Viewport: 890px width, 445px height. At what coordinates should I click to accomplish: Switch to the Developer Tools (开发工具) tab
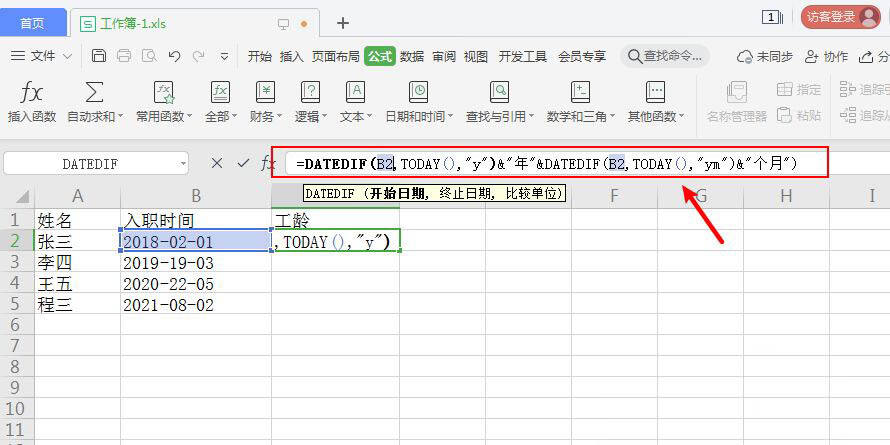tap(523, 56)
